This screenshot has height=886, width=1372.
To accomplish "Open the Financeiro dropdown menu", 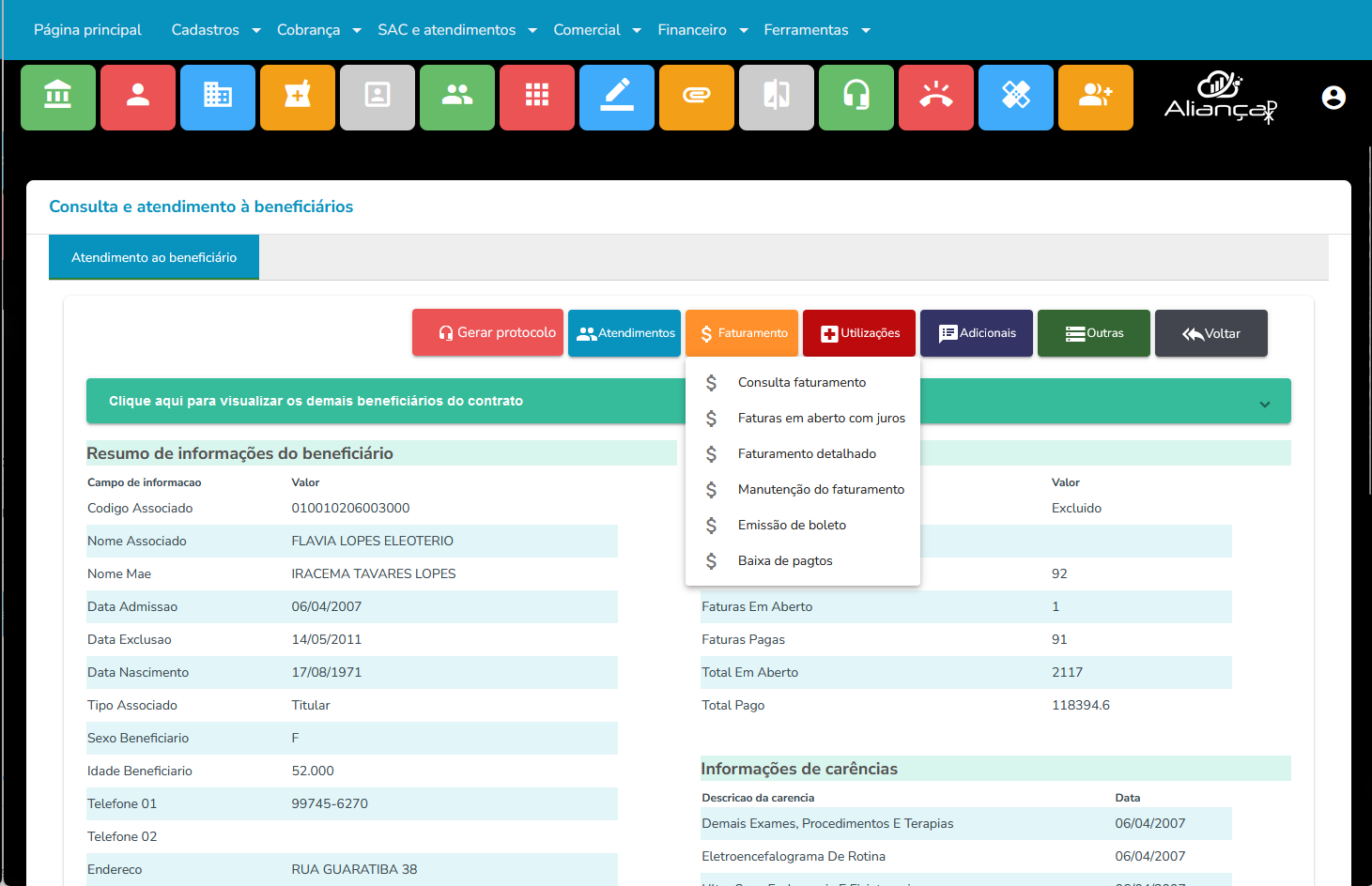I will [x=702, y=30].
